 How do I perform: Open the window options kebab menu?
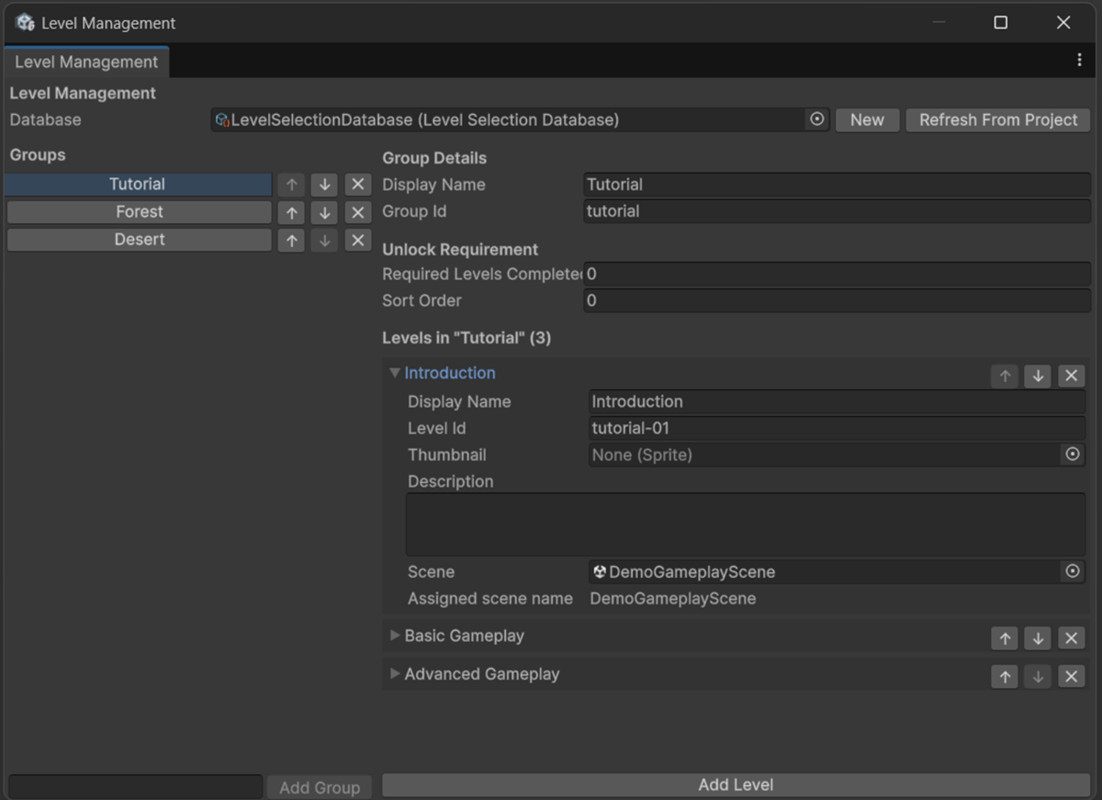pos(1080,60)
